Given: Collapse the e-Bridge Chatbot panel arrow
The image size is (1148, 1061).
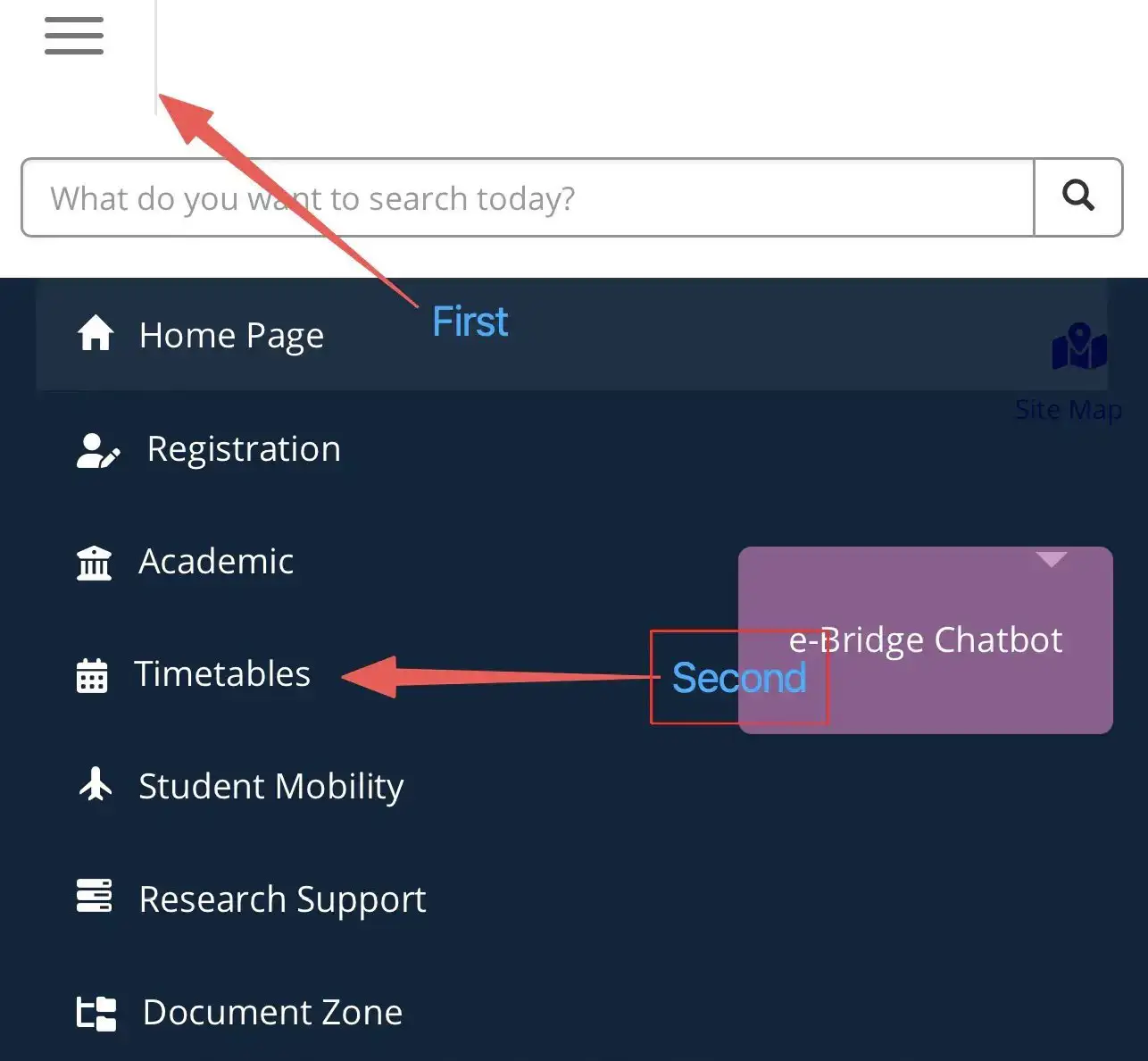Looking at the screenshot, I should tap(1052, 559).
